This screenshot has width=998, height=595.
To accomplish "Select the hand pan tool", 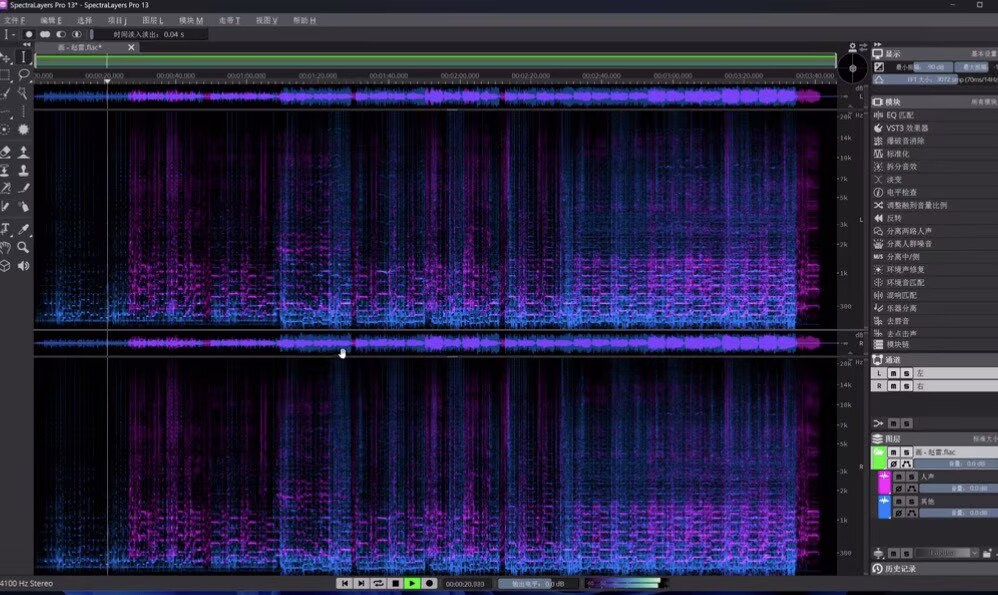I will pyautogui.click(x=5, y=248).
